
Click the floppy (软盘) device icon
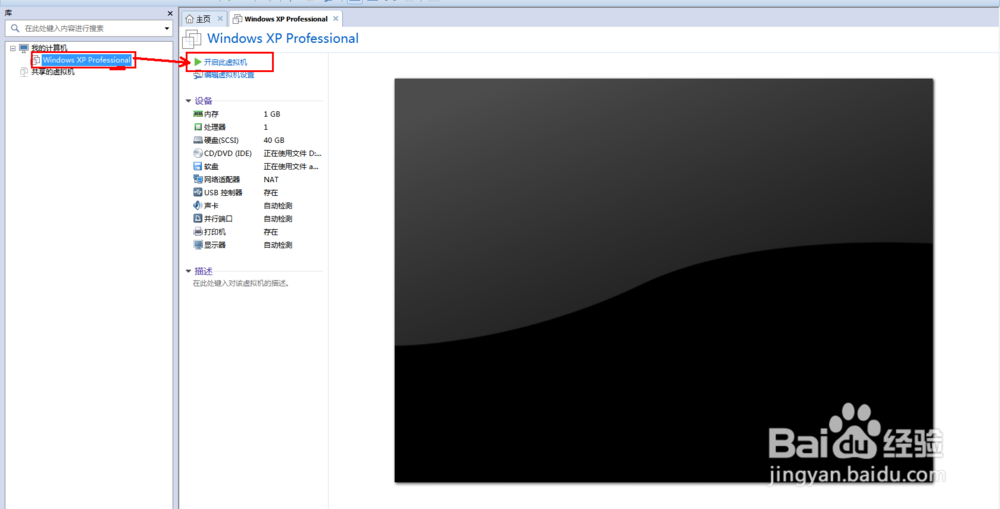click(x=198, y=166)
